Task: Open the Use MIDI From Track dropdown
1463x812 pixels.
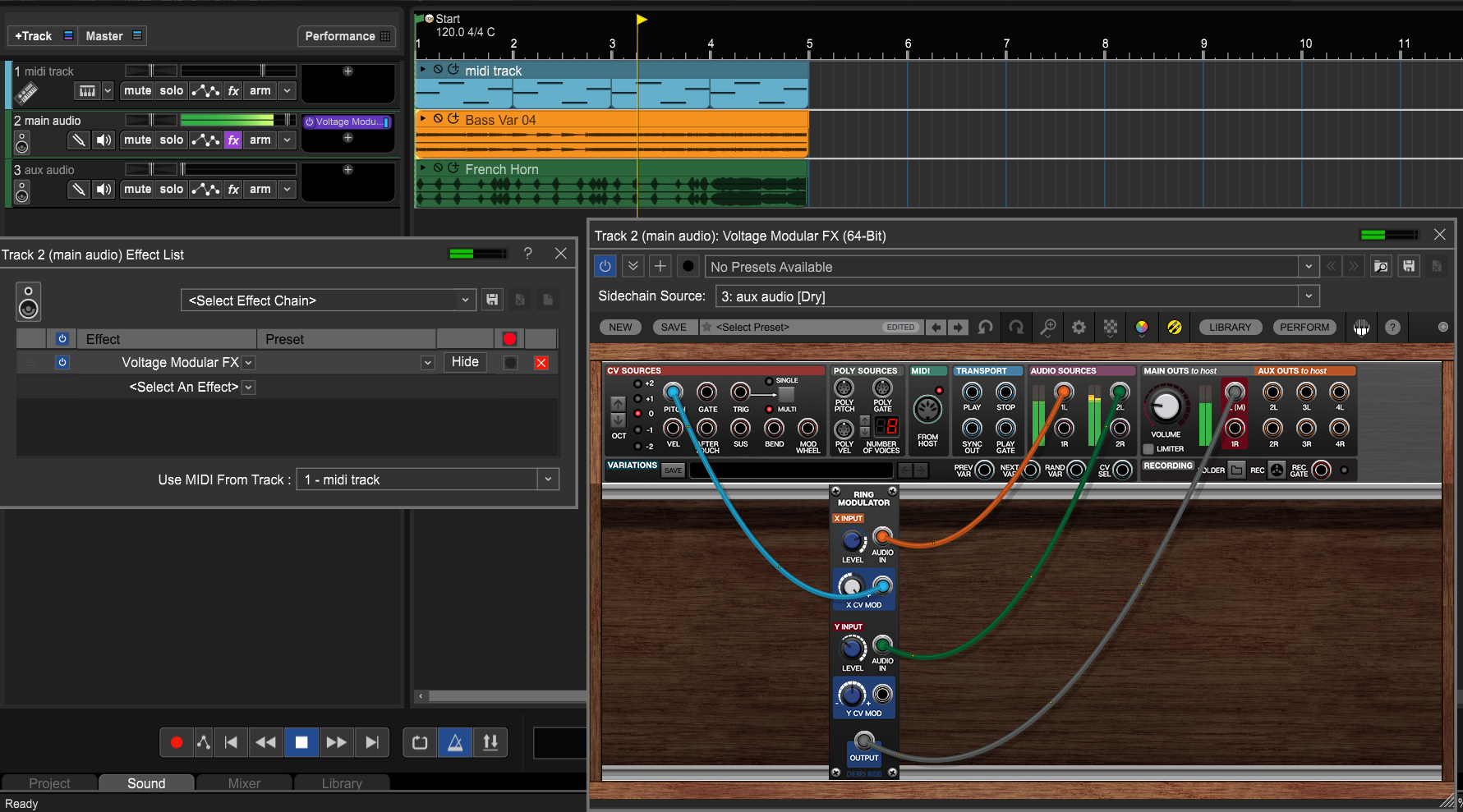Action: click(427, 479)
